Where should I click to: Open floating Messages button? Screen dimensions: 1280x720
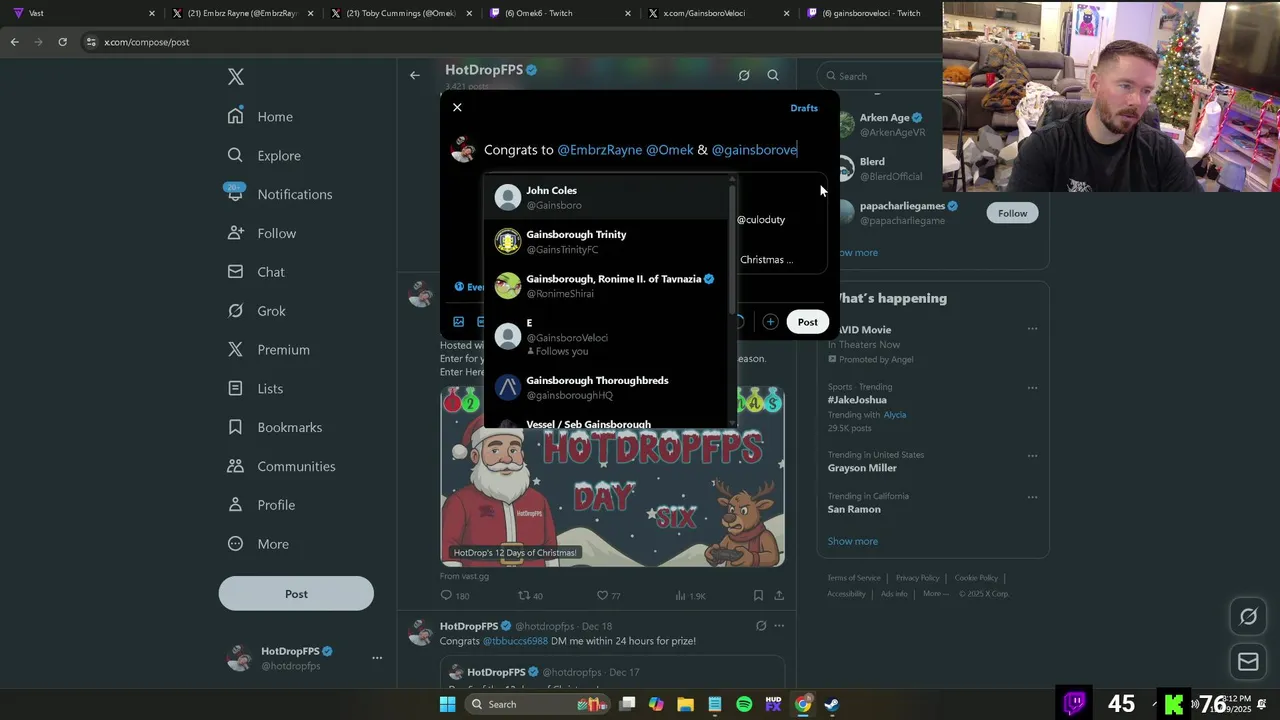[x=1248, y=661]
